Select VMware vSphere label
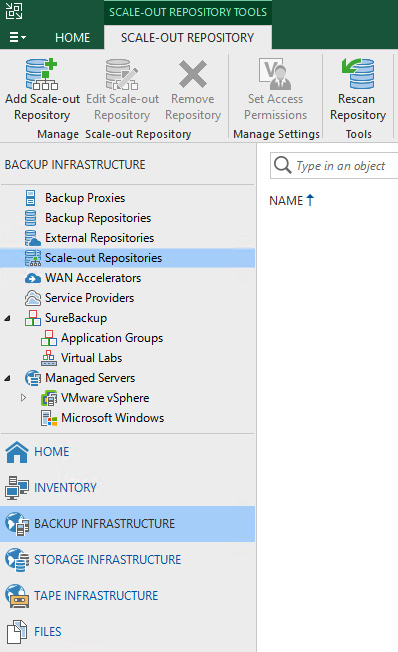Image resolution: width=398 pixels, height=652 pixels. 105,398
